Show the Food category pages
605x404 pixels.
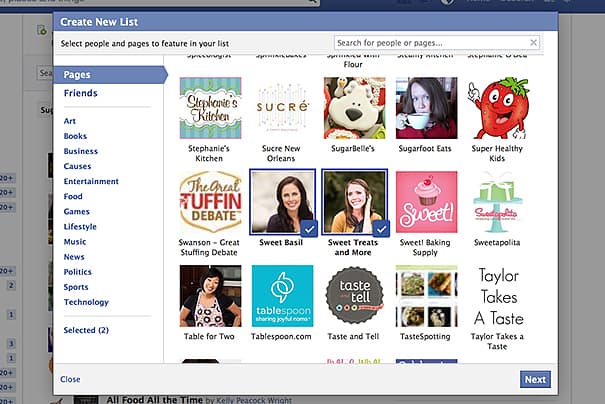click(x=73, y=196)
